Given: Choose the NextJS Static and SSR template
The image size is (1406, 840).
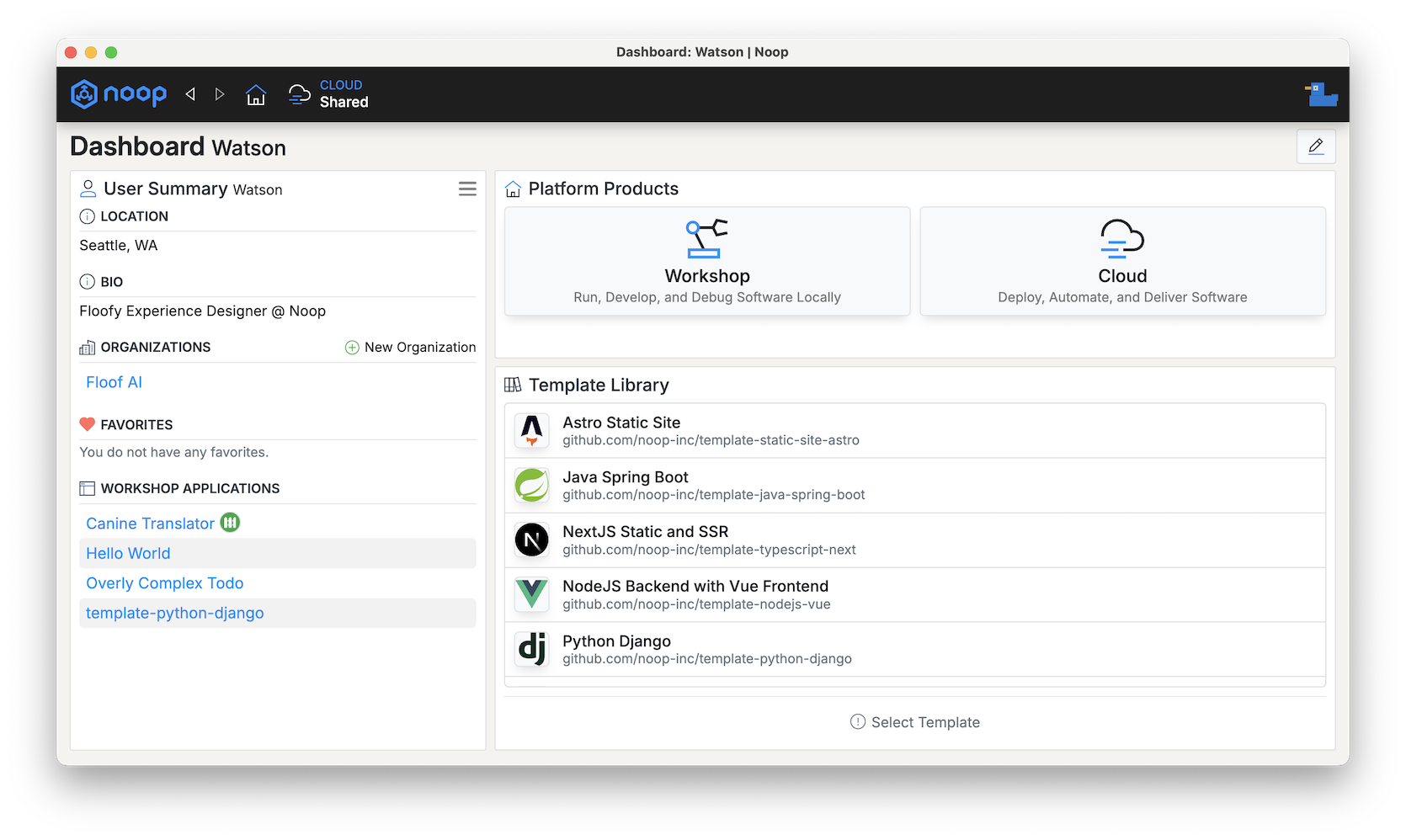Looking at the screenshot, I should [x=645, y=540].
